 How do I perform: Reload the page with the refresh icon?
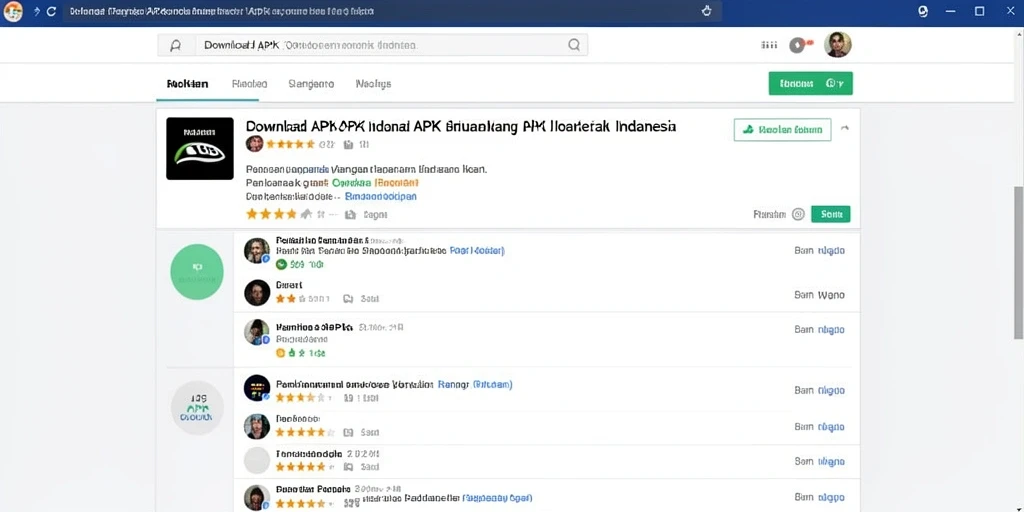52,12
